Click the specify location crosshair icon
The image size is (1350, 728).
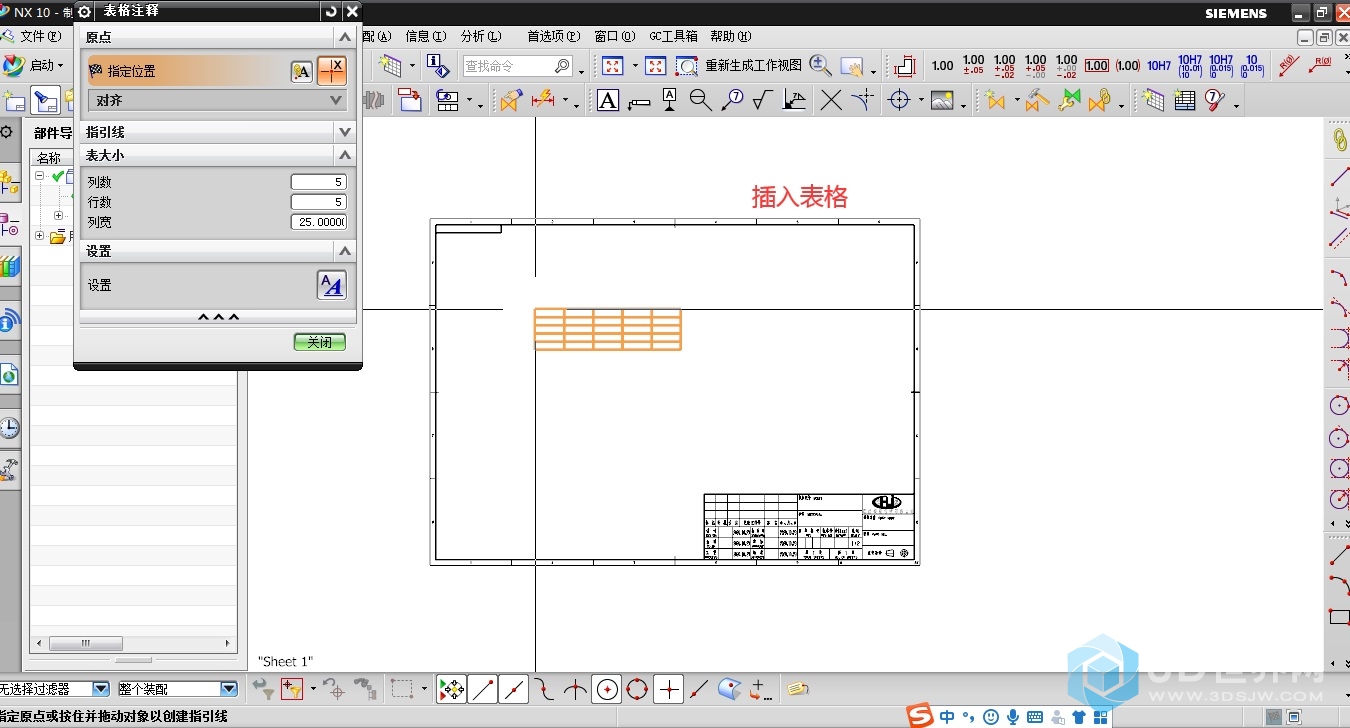point(332,71)
